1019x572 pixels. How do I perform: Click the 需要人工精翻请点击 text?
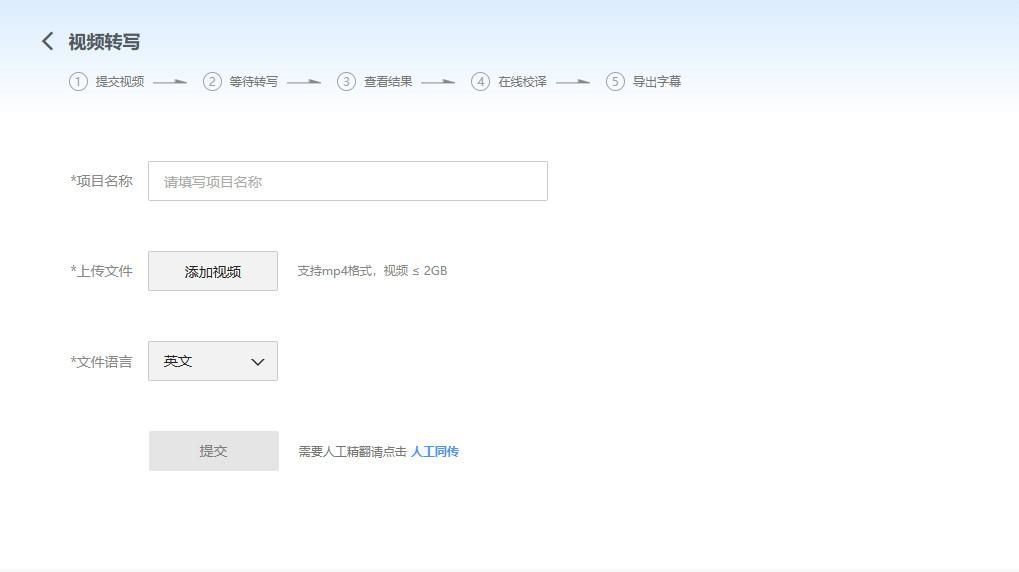352,451
